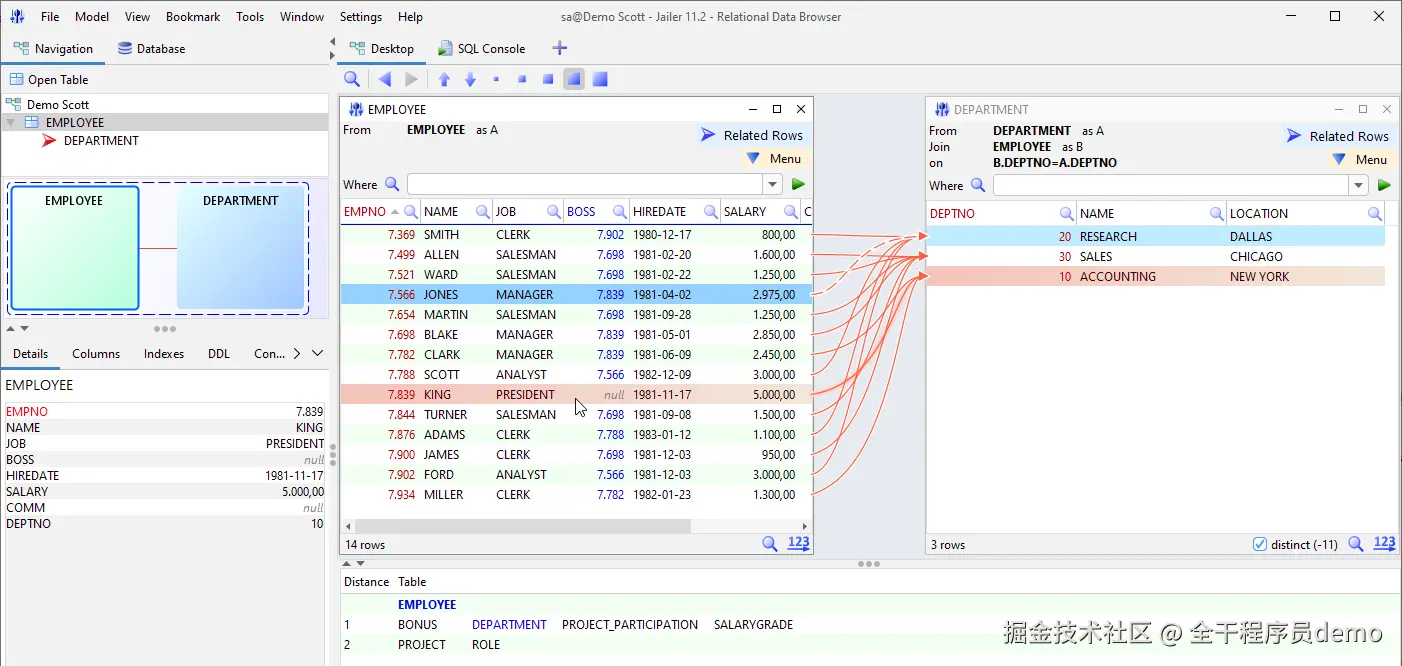
Task: Click EMPLOYEE window title icon
Action: (355, 109)
